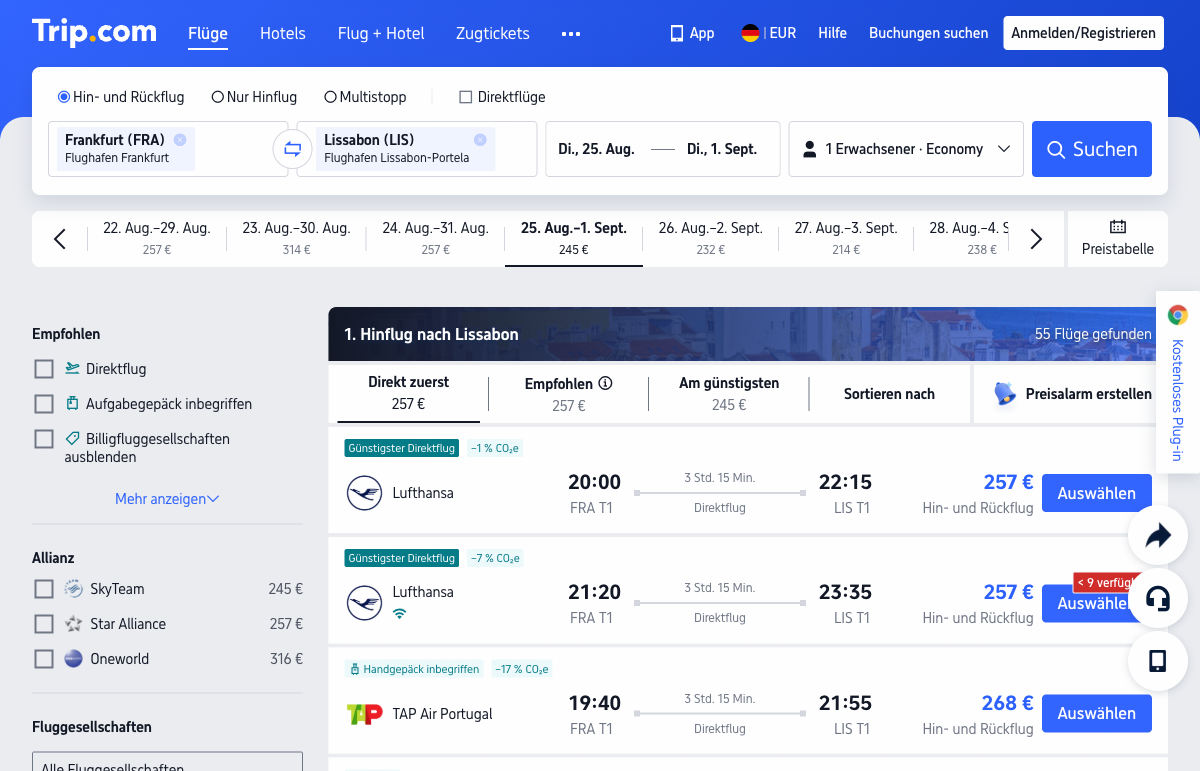Viewport: 1200px width, 771px height.
Task: Click the Trip.com logo
Action: pyautogui.click(x=94, y=32)
